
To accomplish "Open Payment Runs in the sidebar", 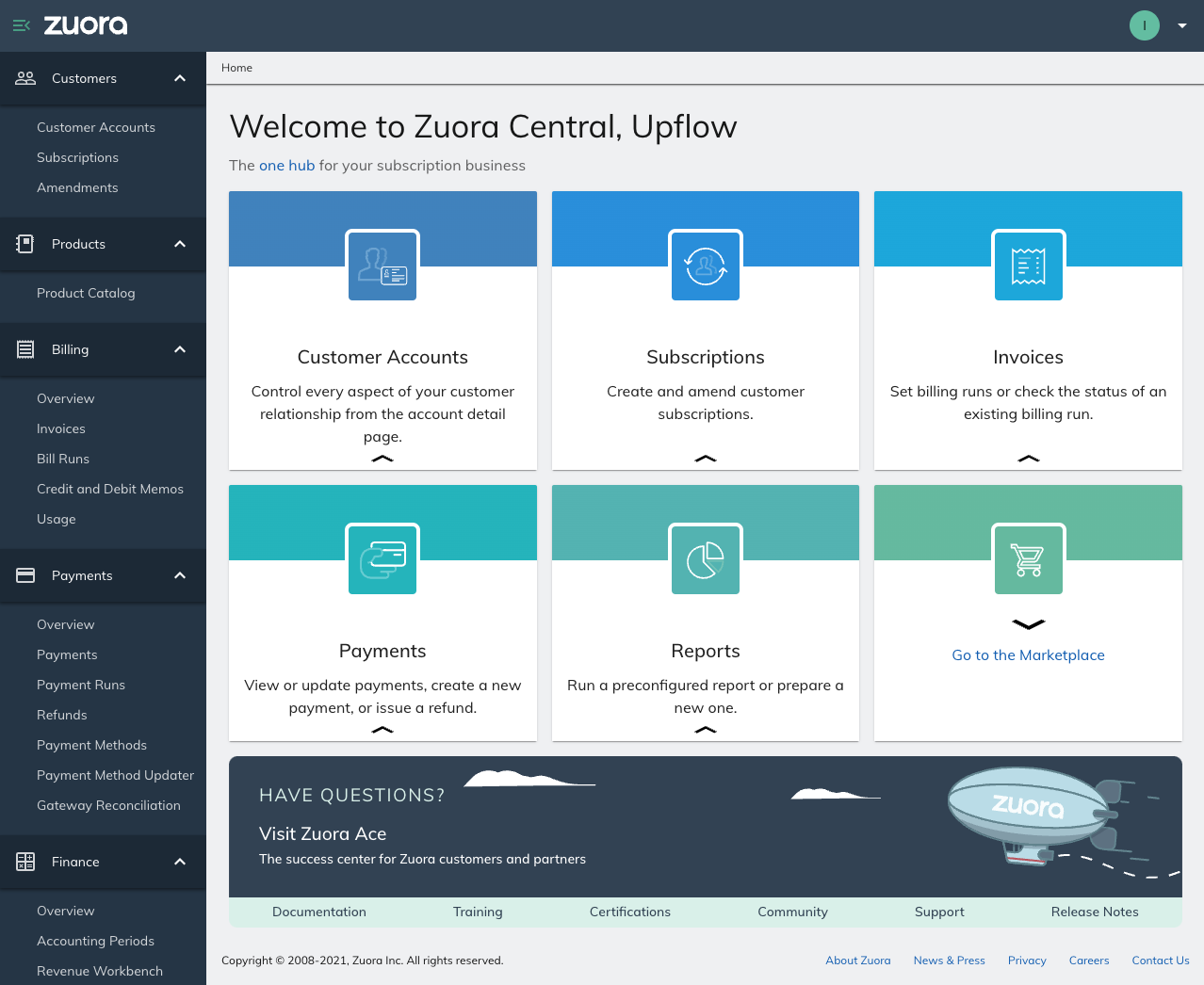I will pyautogui.click(x=81, y=685).
